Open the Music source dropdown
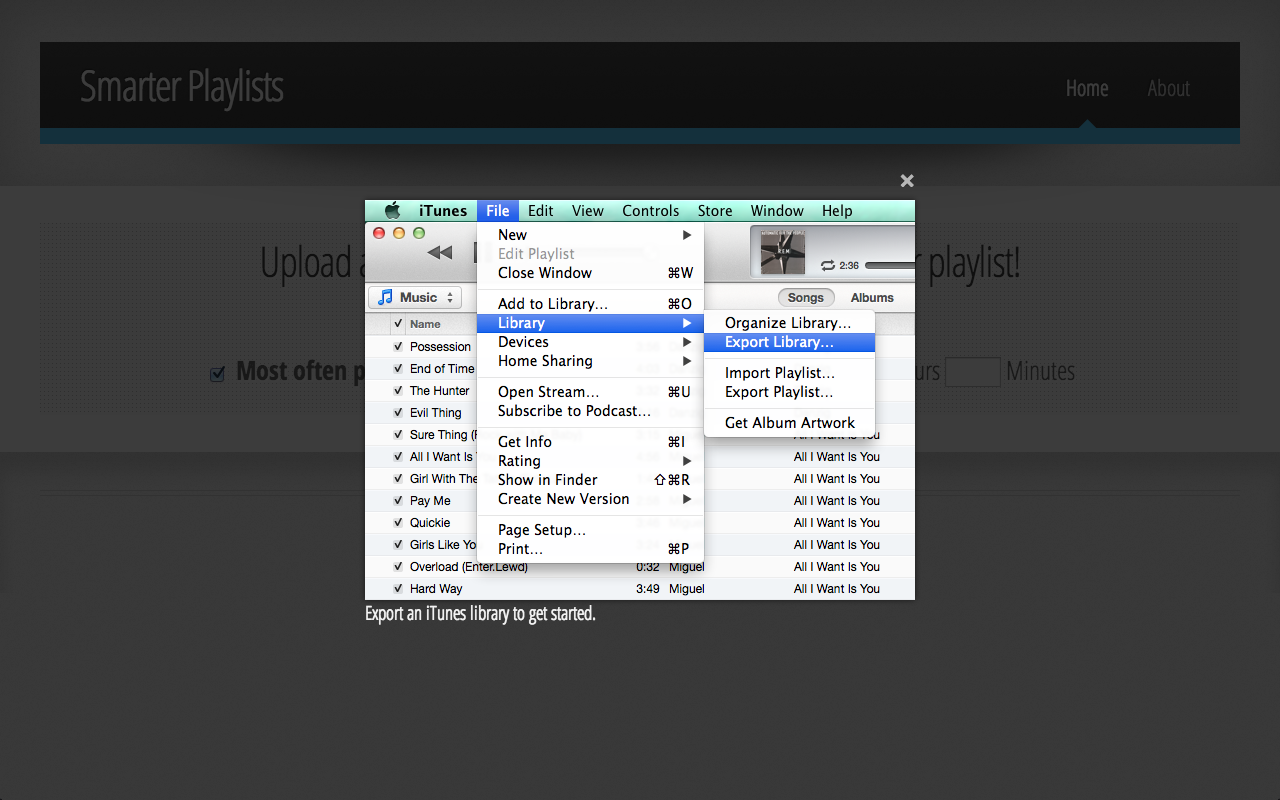The image size is (1280, 800). click(x=415, y=297)
